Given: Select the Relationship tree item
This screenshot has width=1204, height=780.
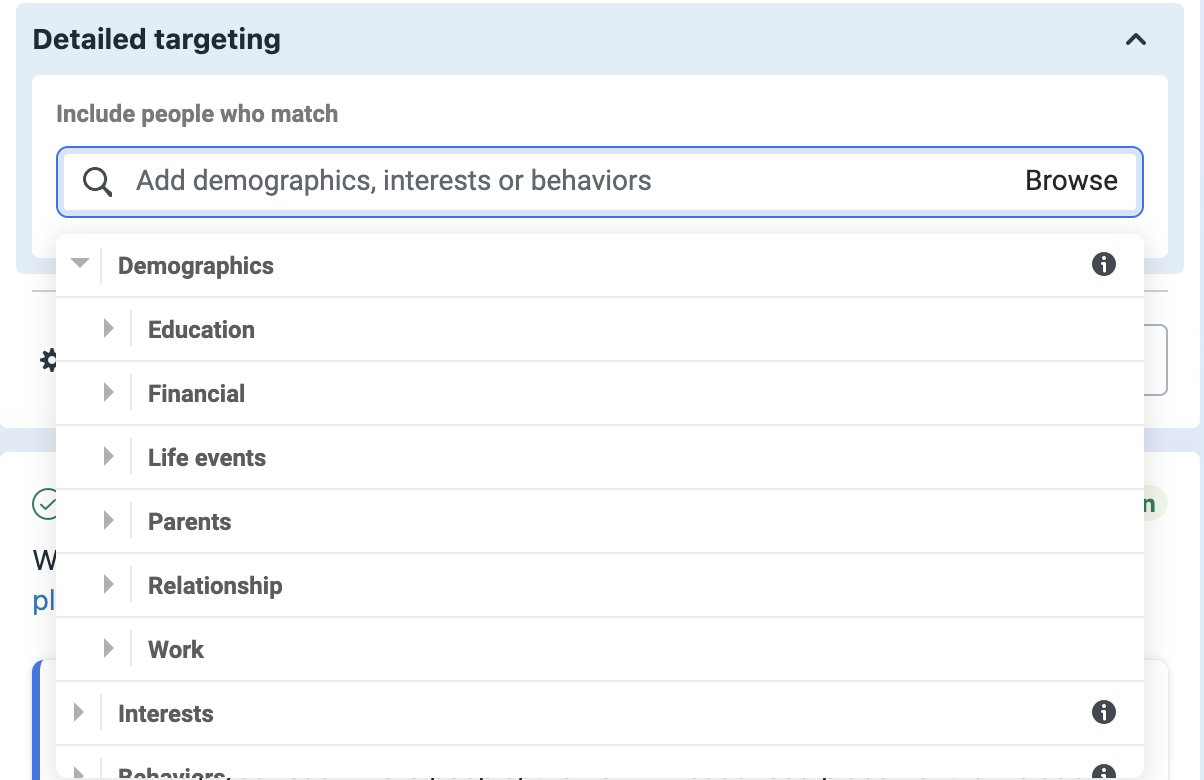Looking at the screenshot, I should coord(600,585).
